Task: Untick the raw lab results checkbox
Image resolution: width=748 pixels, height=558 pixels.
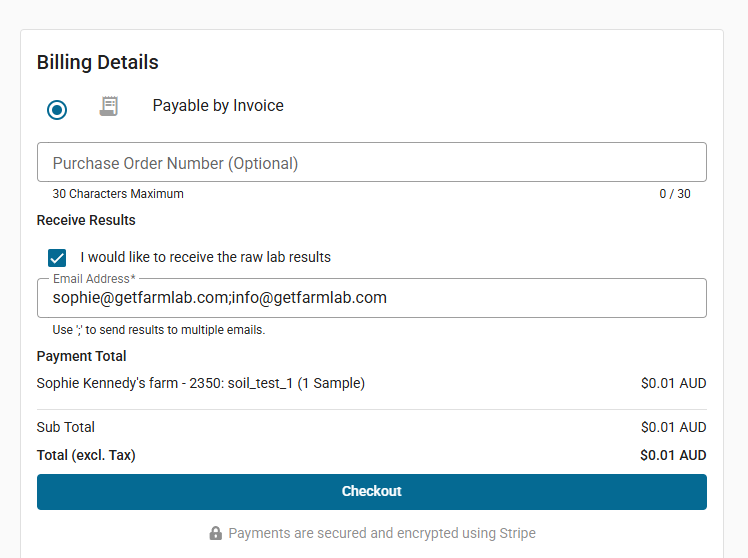Action: (x=57, y=257)
